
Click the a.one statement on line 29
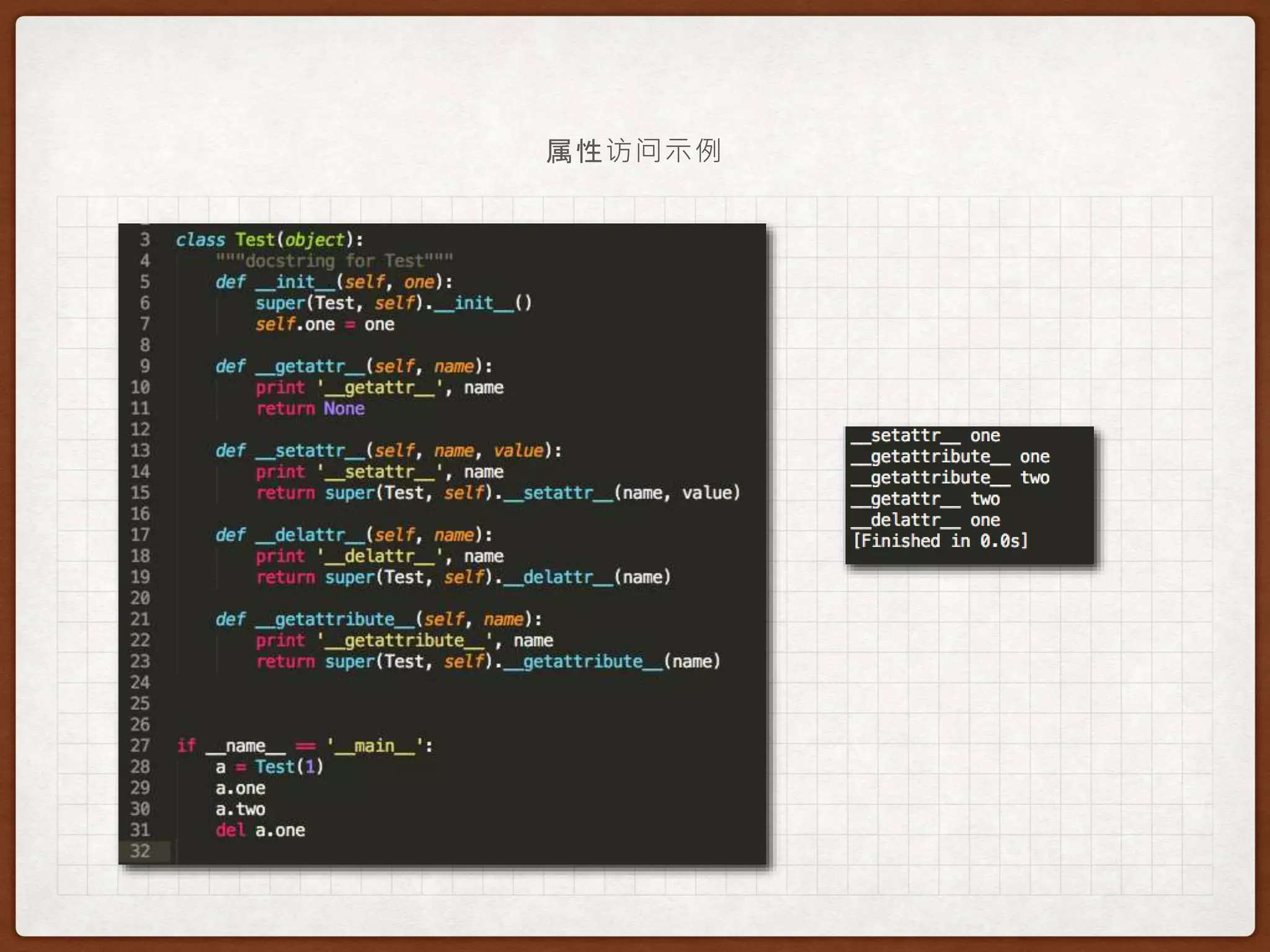pos(241,788)
